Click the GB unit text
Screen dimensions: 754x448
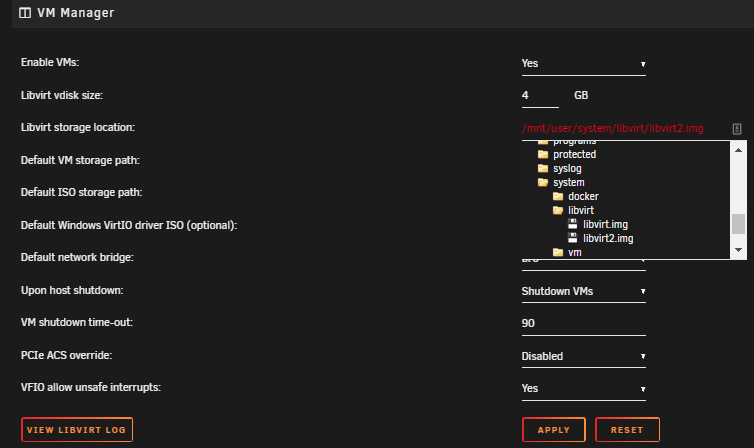[x=581, y=95]
